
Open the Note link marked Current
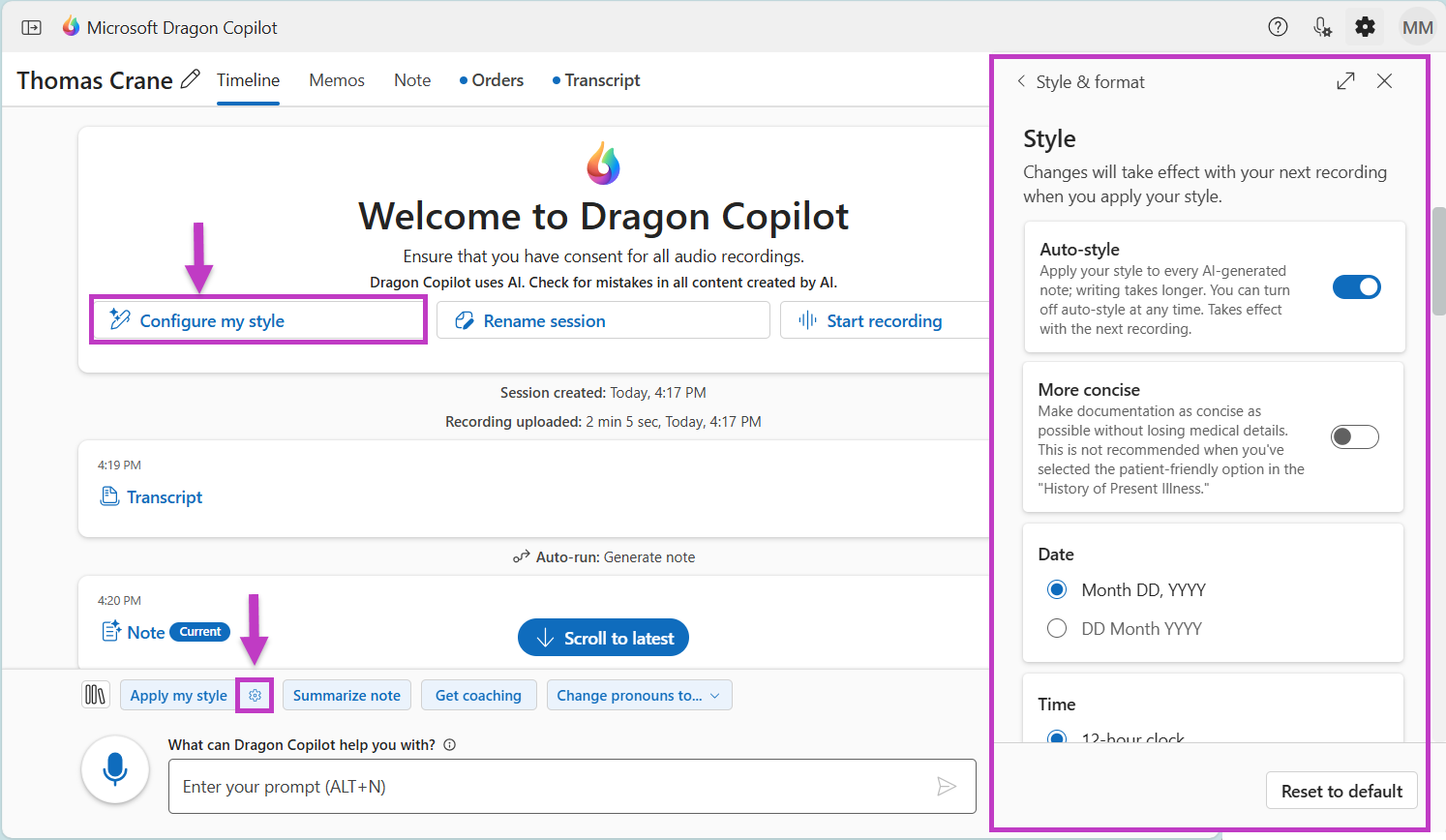pyautogui.click(x=146, y=632)
